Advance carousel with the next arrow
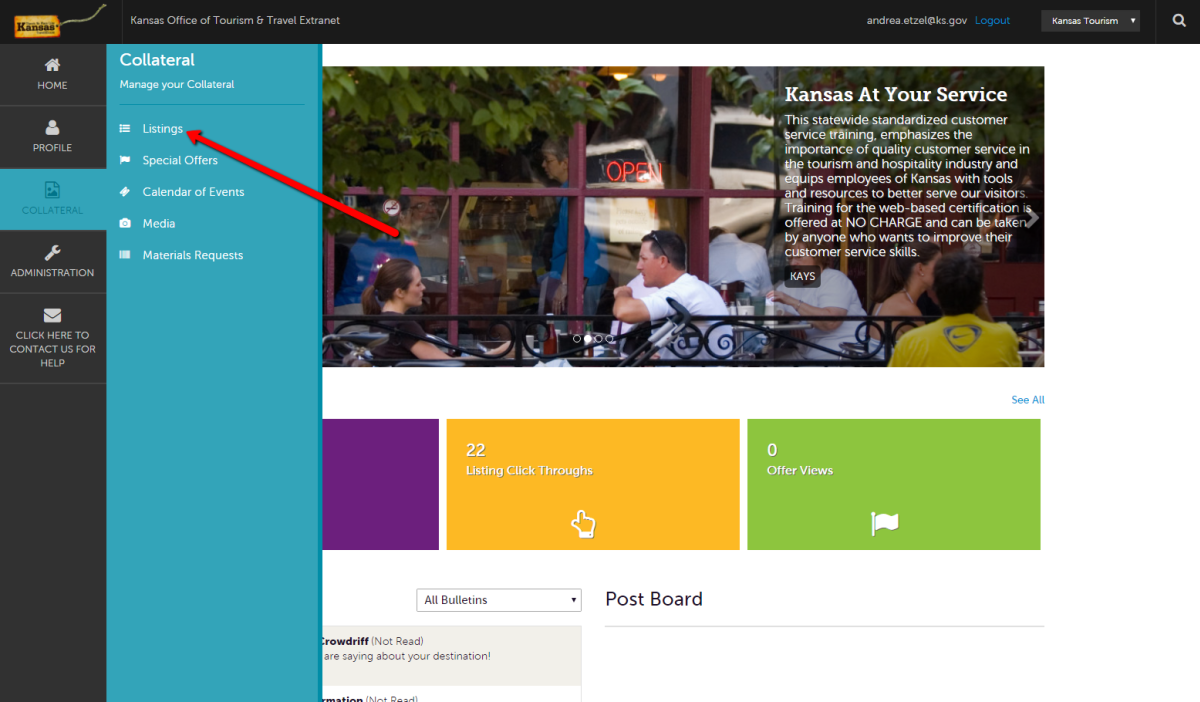Image resolution: width=1200 pixels, height=702 pixels. tap(1032, 217)
